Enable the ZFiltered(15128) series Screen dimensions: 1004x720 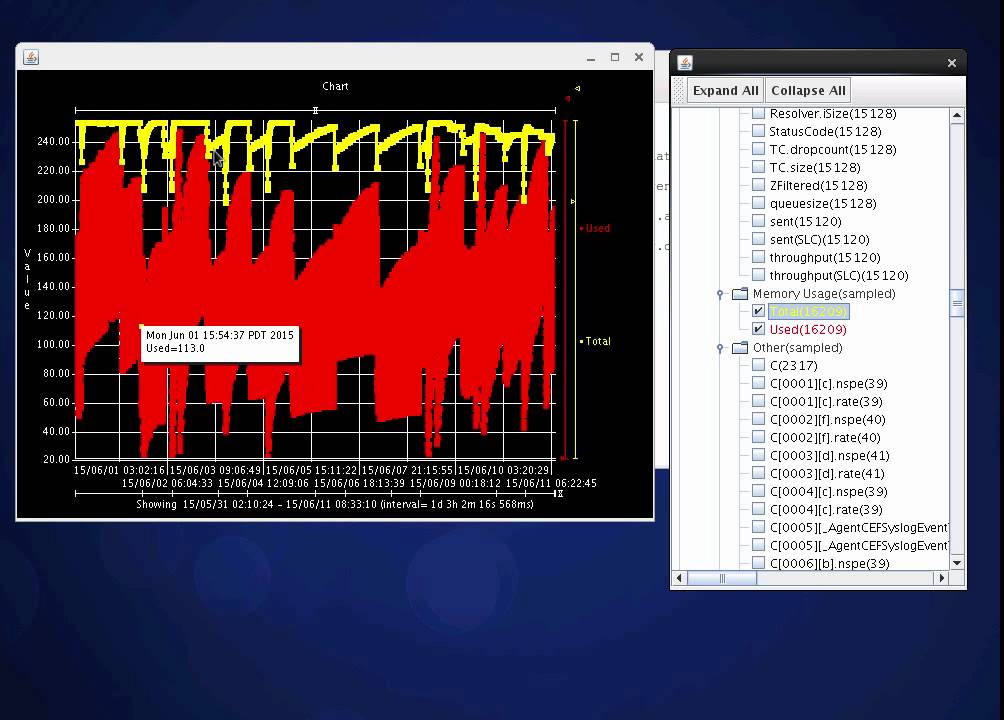758,185
